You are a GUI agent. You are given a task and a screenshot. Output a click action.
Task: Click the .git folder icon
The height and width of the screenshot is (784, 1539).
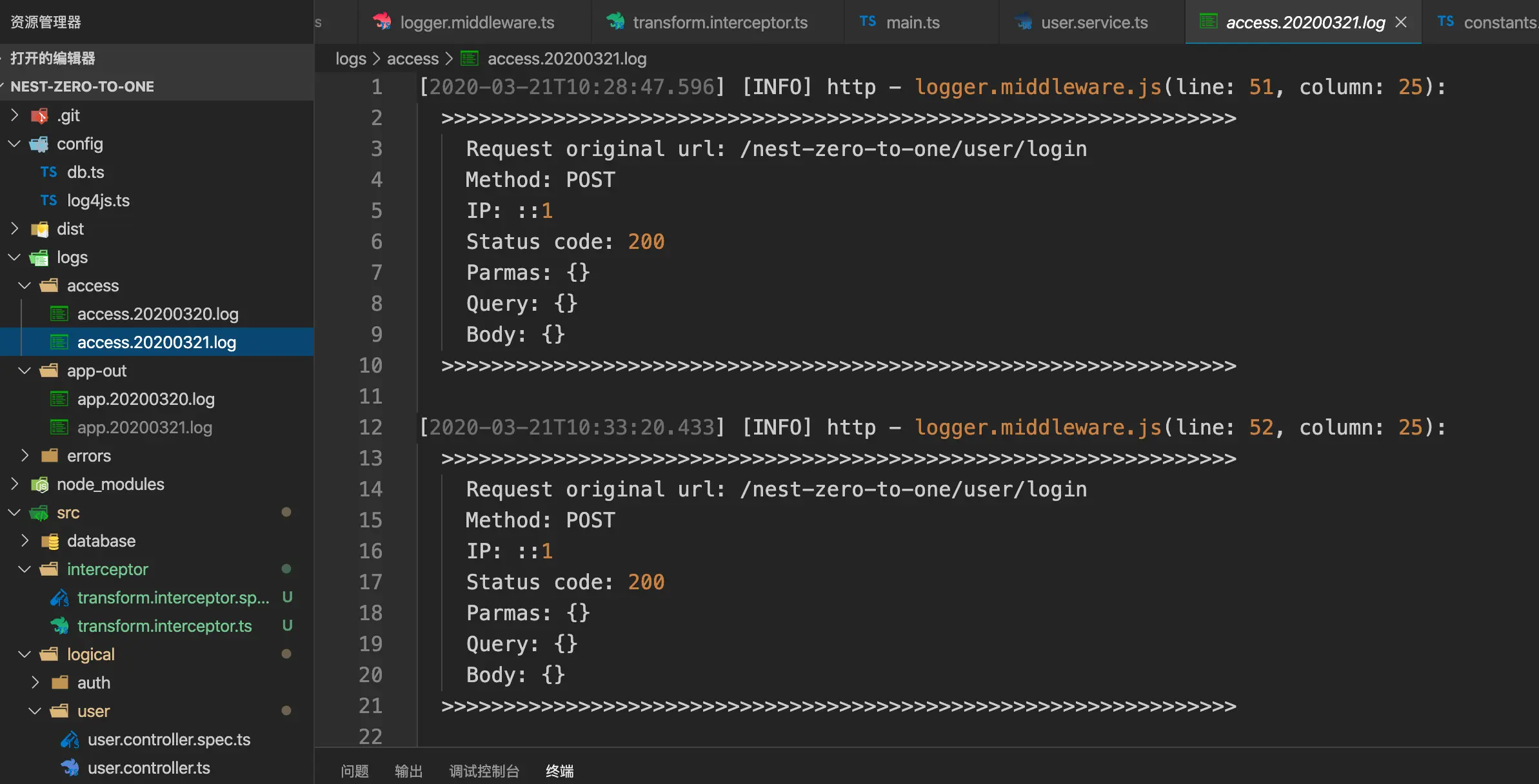point(39,116)
